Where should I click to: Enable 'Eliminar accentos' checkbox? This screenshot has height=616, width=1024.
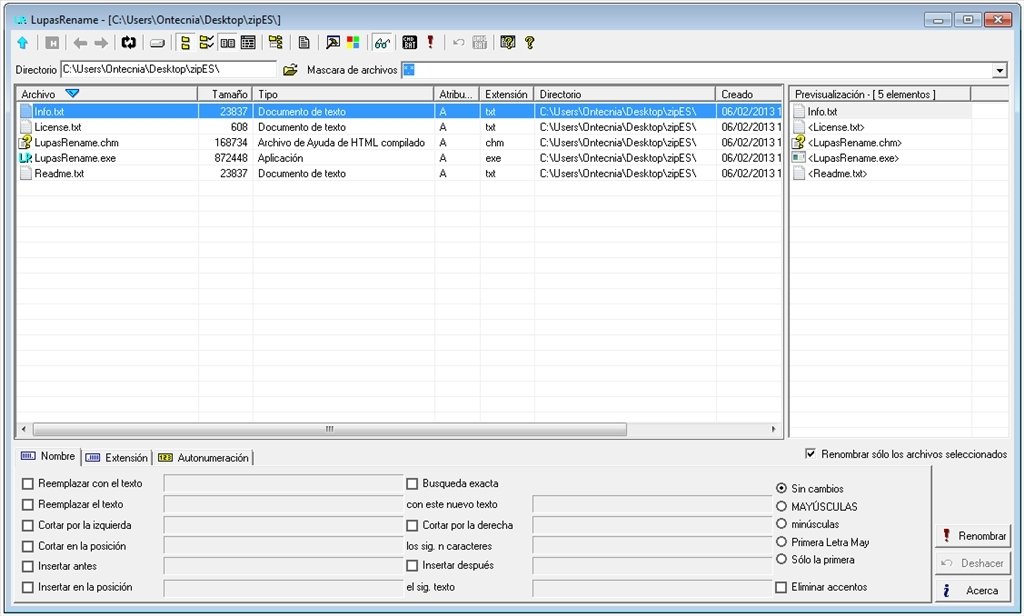coord(781,588)
